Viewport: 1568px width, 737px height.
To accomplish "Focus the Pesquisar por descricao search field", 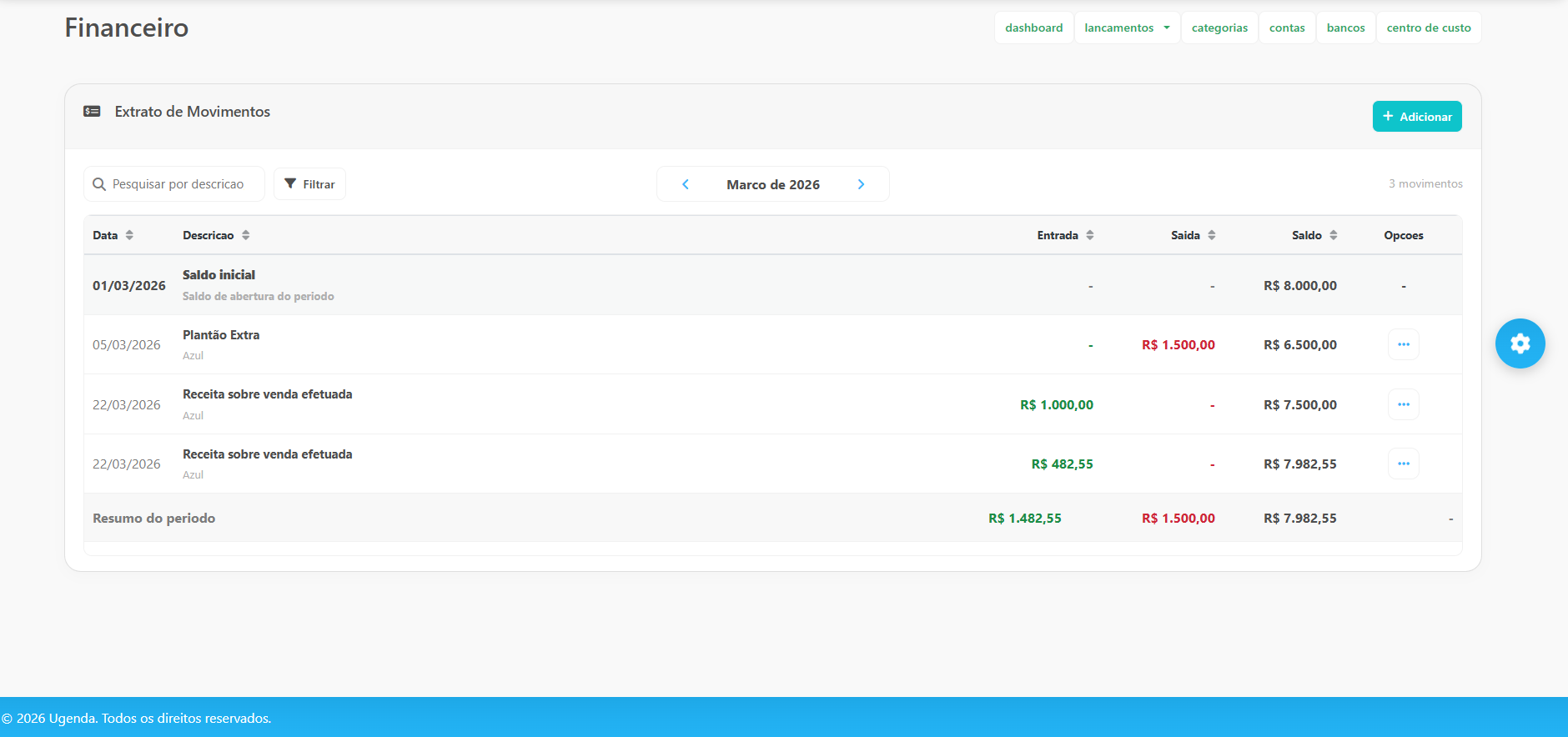I will [178, 184].
